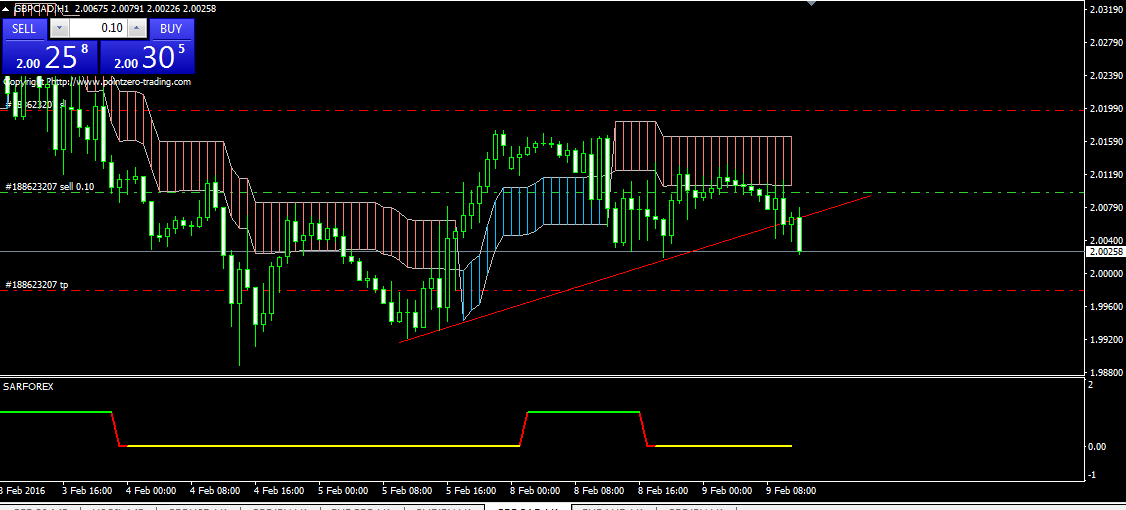Select the #188623207 tp level label

37,285
